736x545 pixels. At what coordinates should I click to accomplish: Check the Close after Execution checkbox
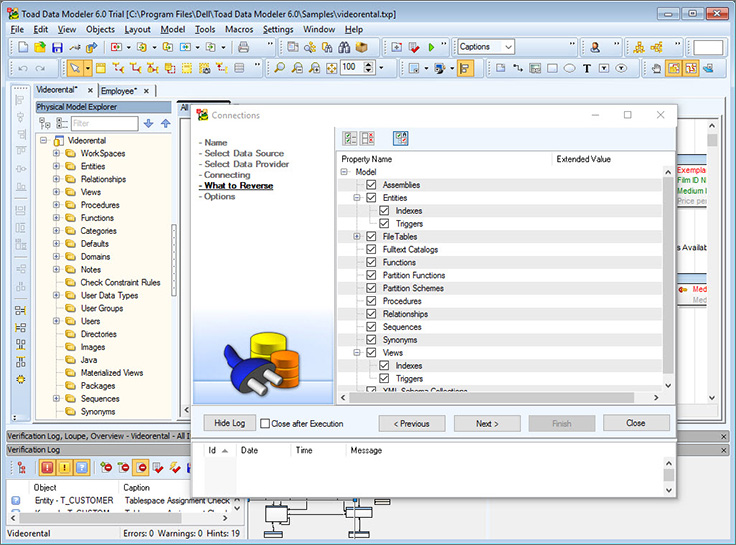(x=265, y=423)
